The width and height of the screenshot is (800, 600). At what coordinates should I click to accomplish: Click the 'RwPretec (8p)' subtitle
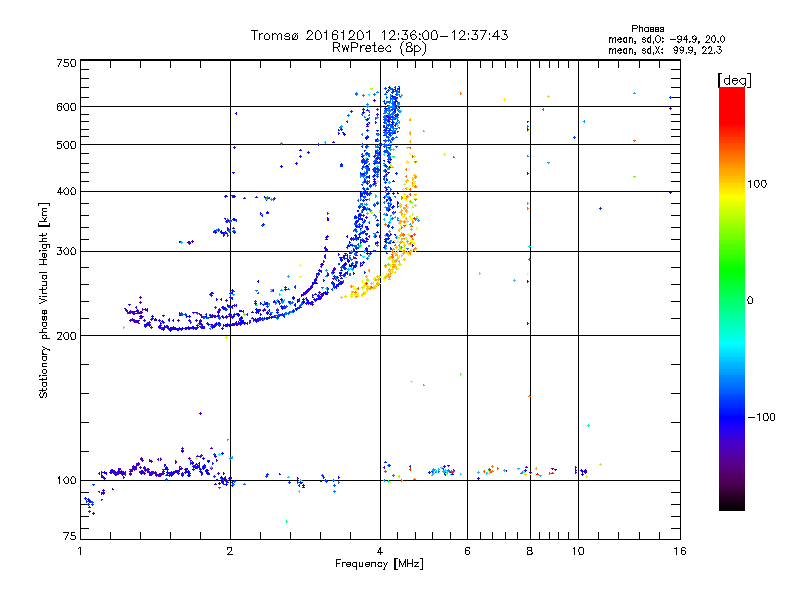tap(379, 48)
